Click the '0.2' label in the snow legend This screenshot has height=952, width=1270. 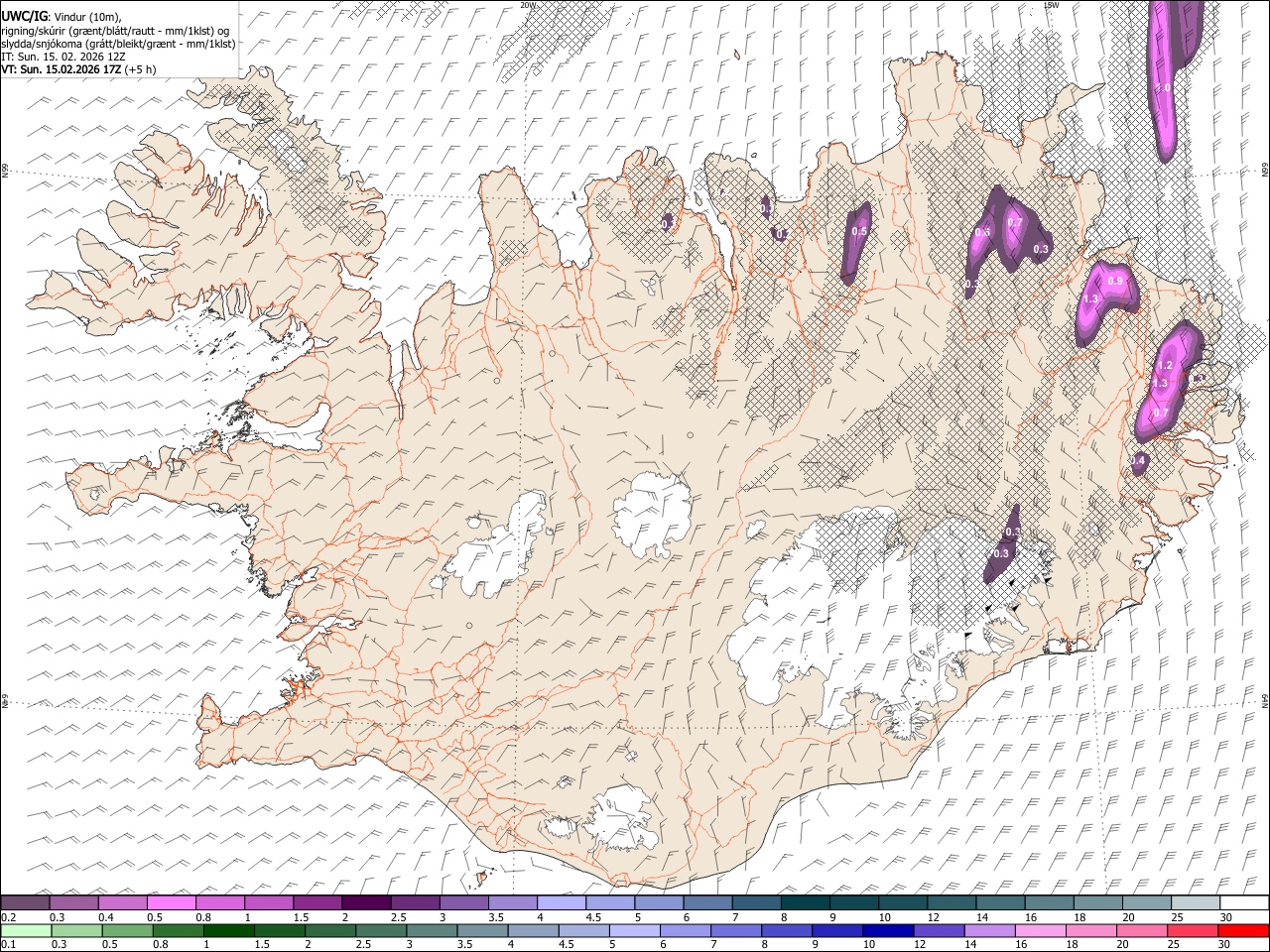8,917
